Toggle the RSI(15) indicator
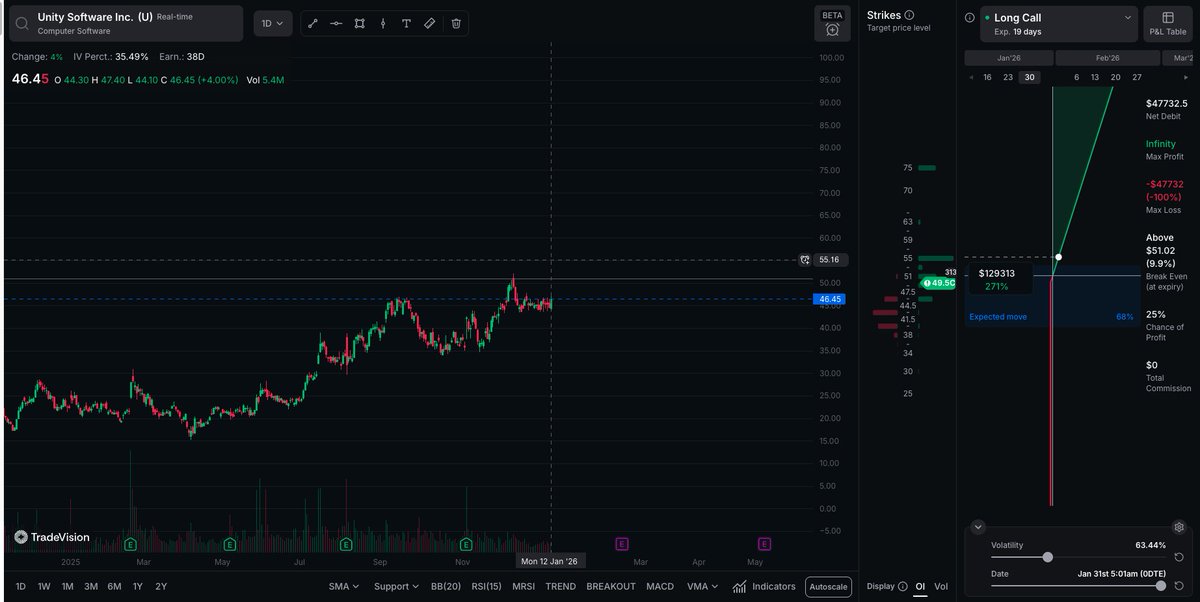The image size is (1200, 602). tap(487, 587)
